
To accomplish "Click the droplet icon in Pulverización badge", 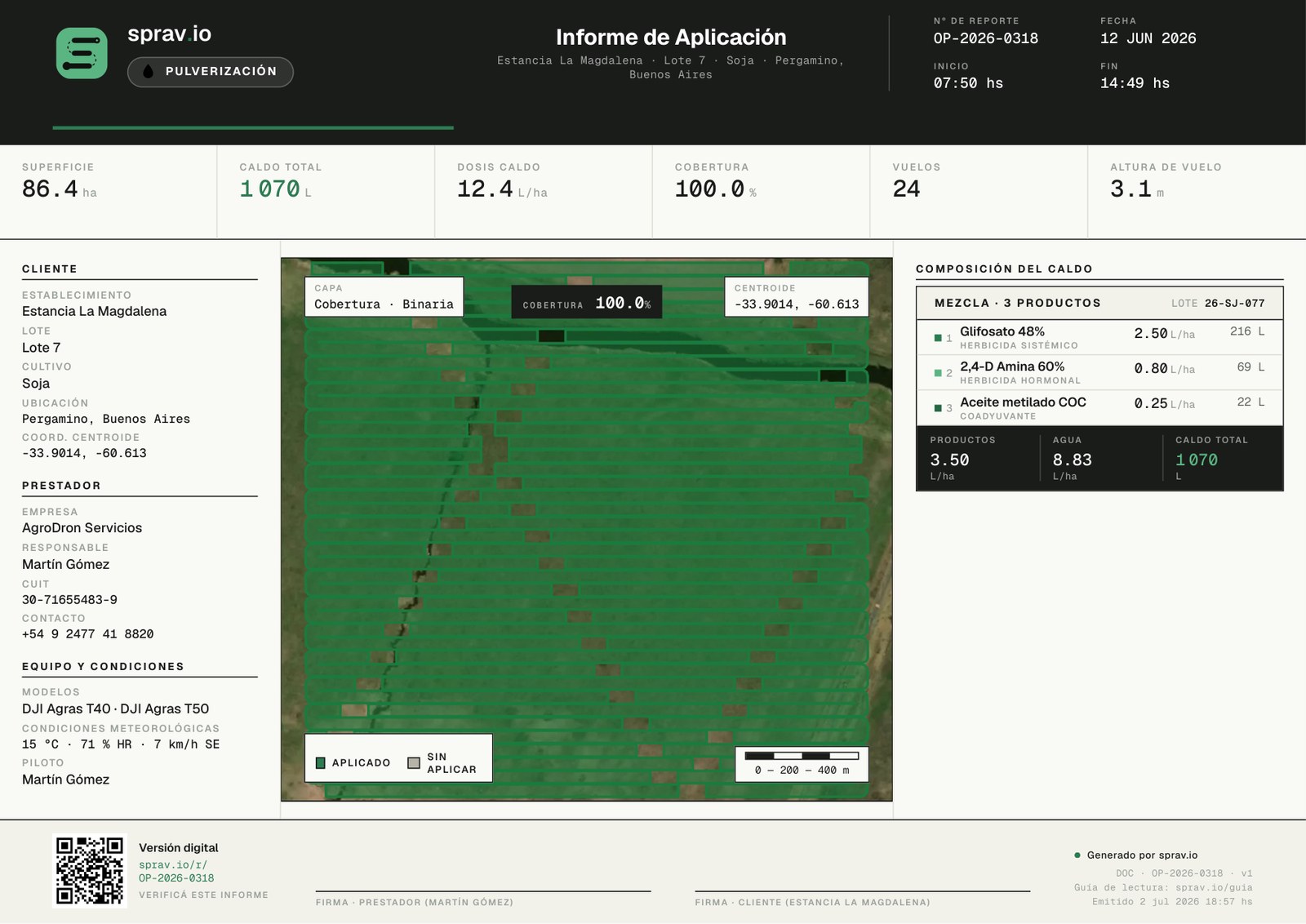I will coord(148,72).
